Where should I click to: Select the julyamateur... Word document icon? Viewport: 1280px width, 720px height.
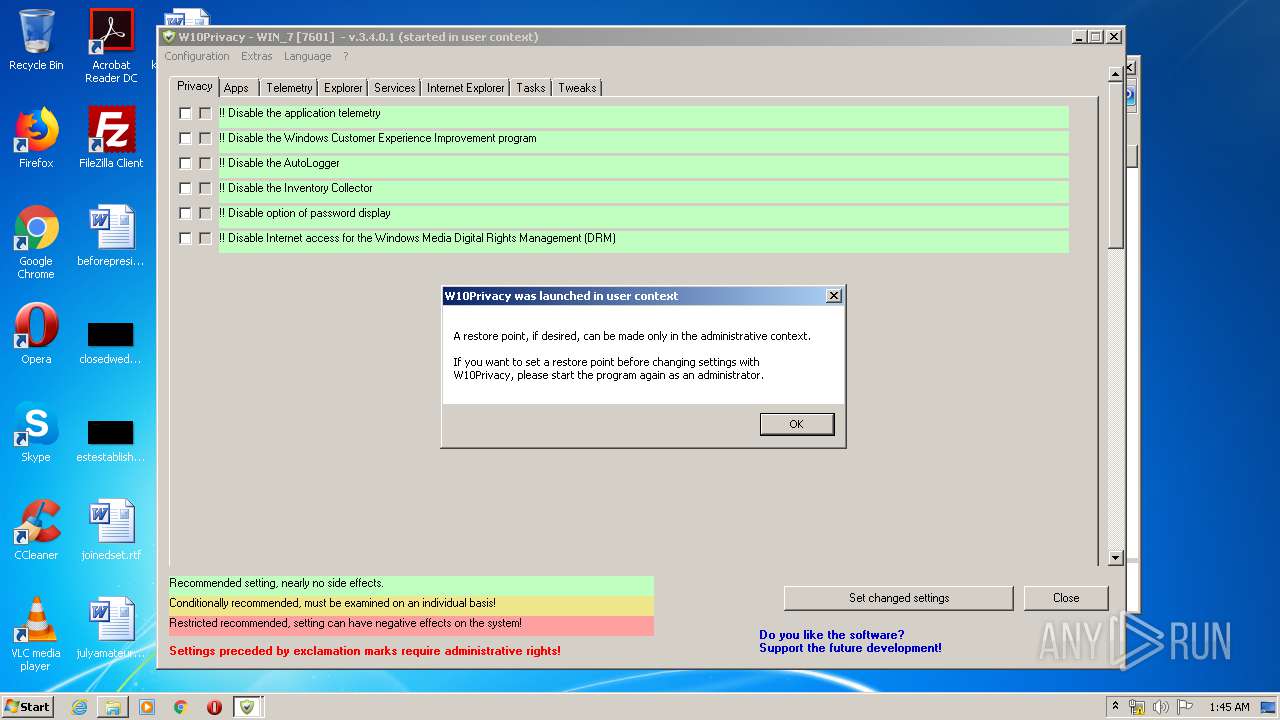click(x=111, y=628)
